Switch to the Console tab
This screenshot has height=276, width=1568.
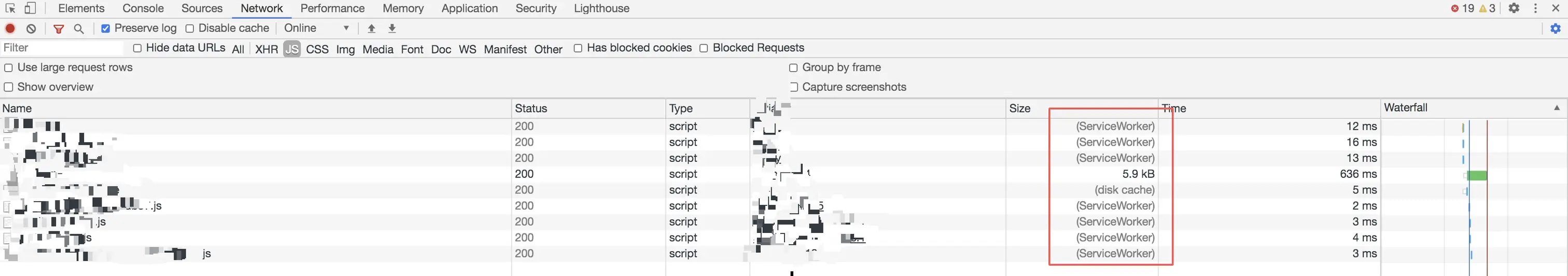pos(143,8)
